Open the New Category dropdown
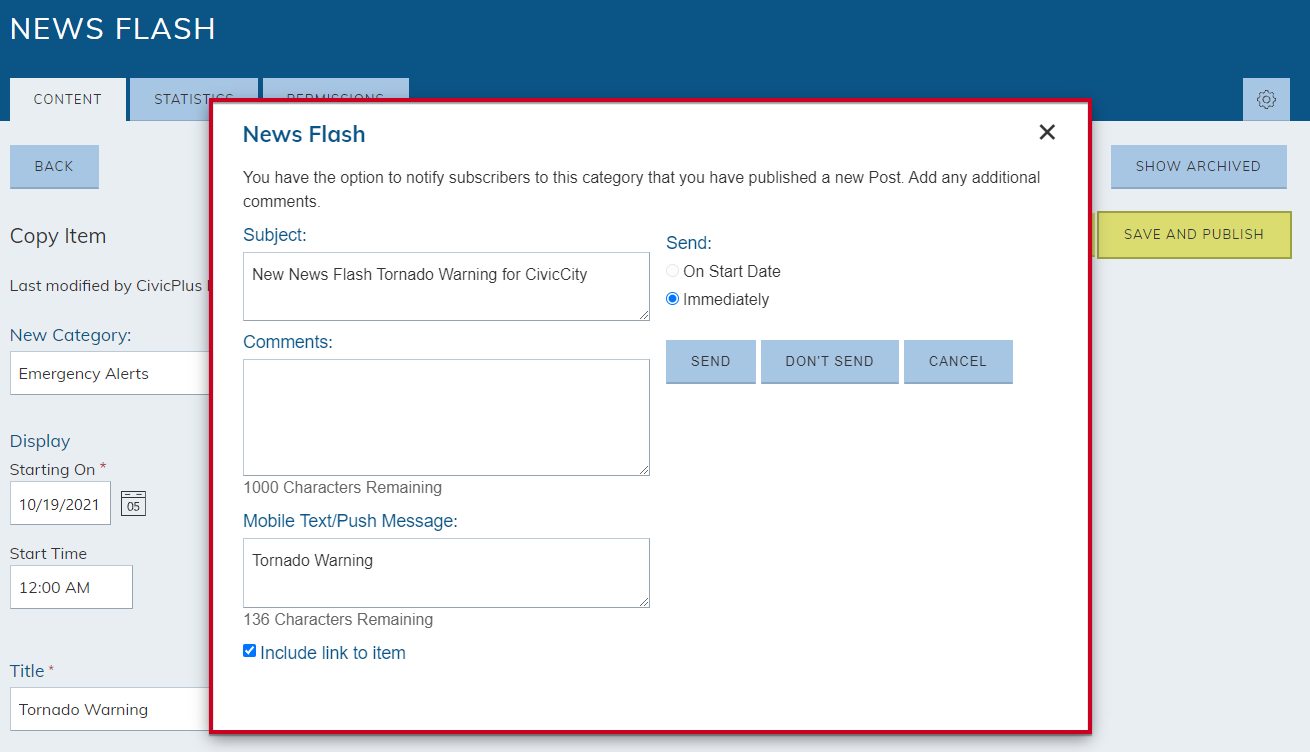The height and width of the screenshot is (752, 1310). point(110,373)
